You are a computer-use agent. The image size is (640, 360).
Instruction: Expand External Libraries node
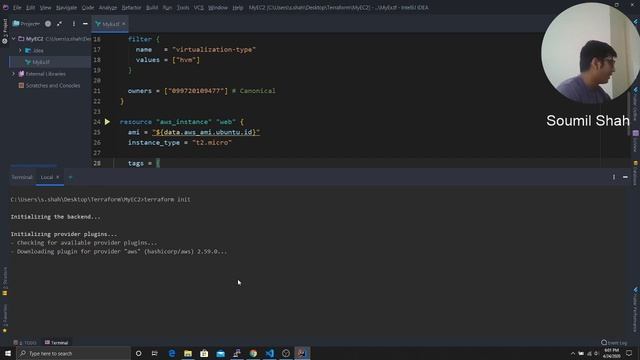coord(13,74)
